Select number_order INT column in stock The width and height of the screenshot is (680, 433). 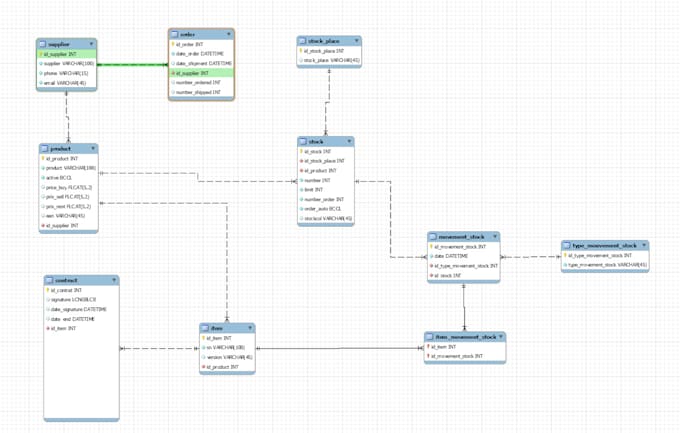pyautogui.click(x=326, y=199)
